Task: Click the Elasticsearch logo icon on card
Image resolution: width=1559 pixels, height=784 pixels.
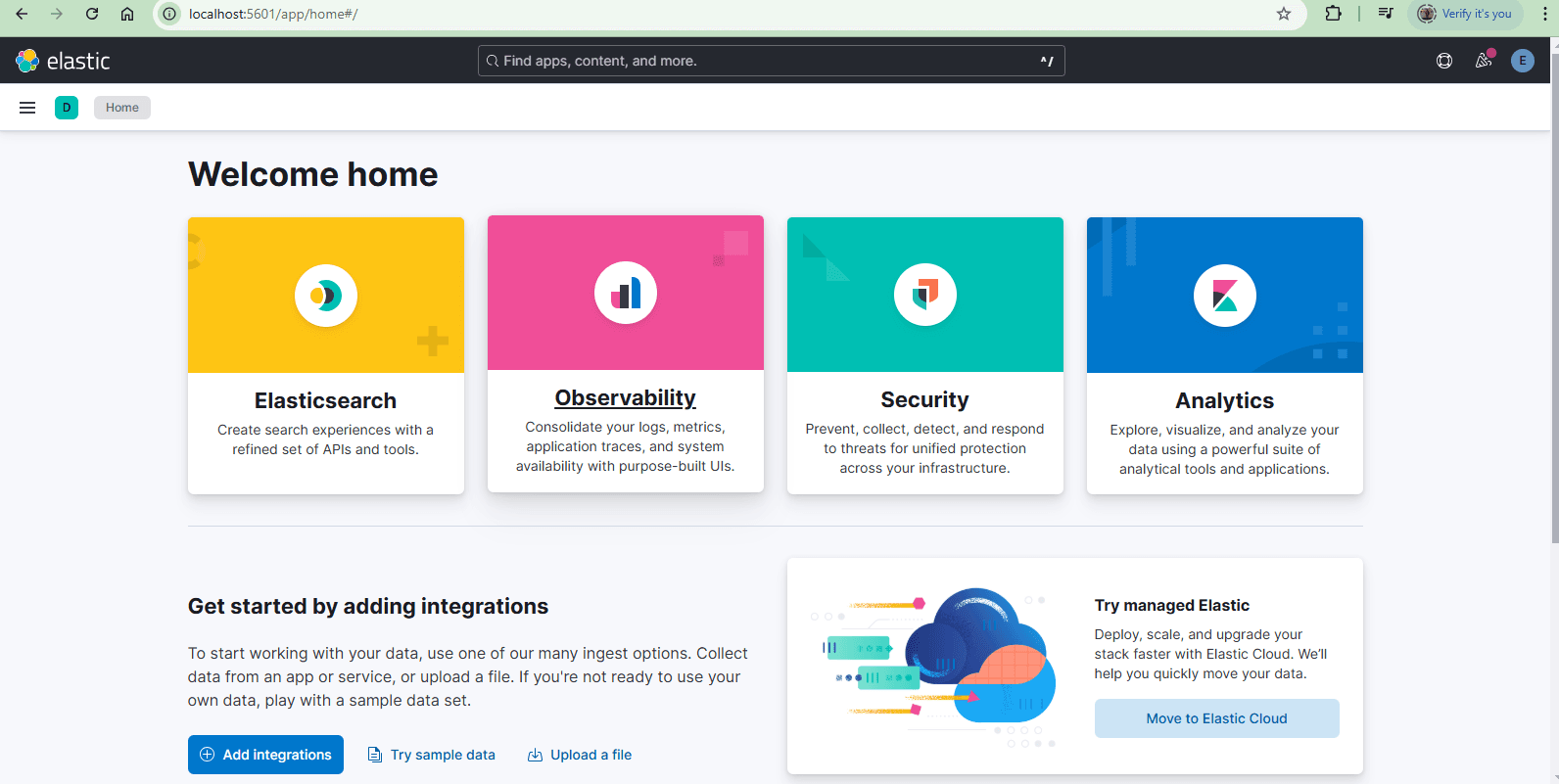Action: click(x=326, y=295)
